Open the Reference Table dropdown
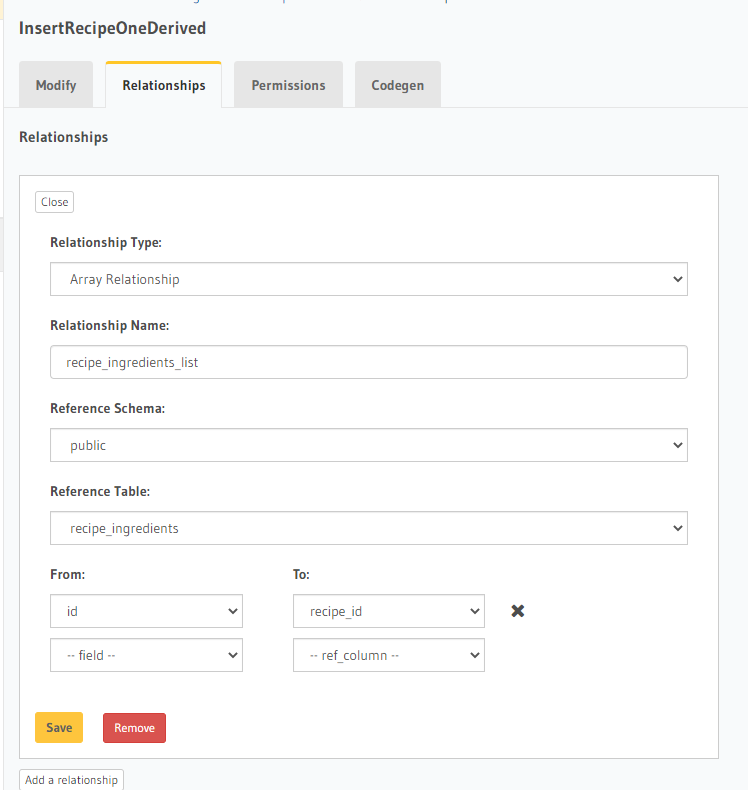 point(369,529)
